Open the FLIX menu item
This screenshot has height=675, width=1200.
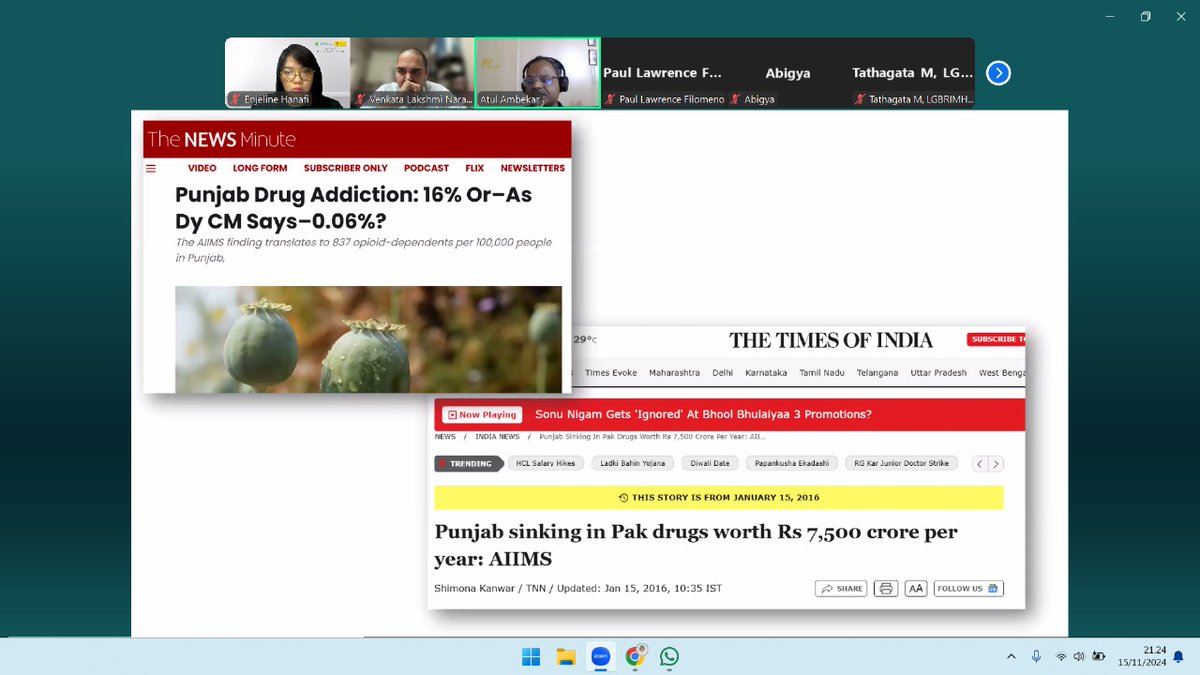[475, 168]
